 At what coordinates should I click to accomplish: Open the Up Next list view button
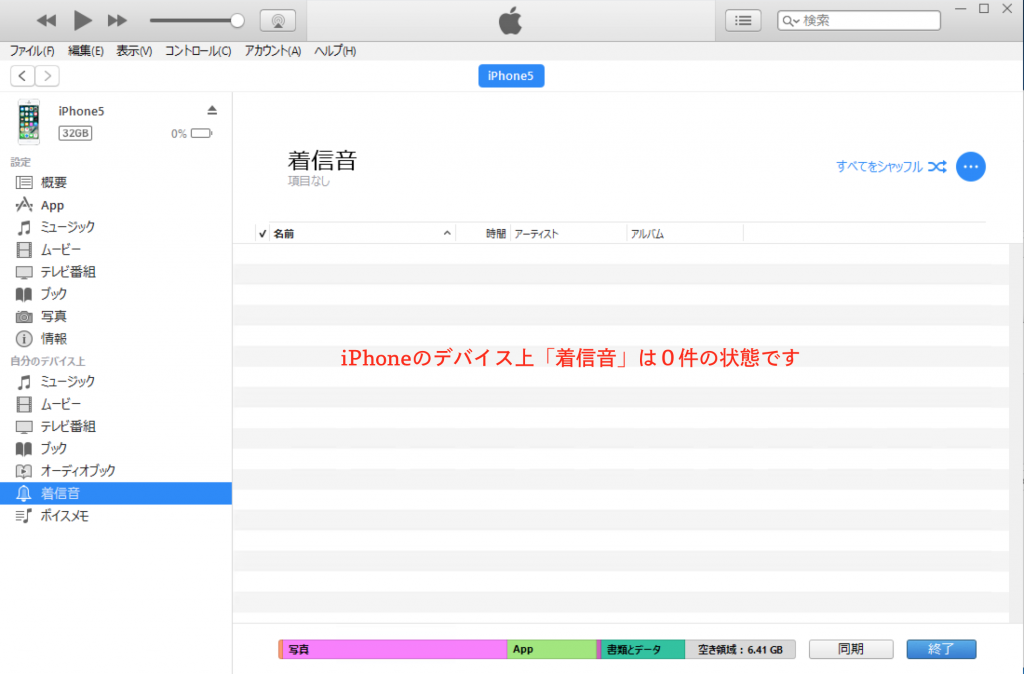(743, 20)
